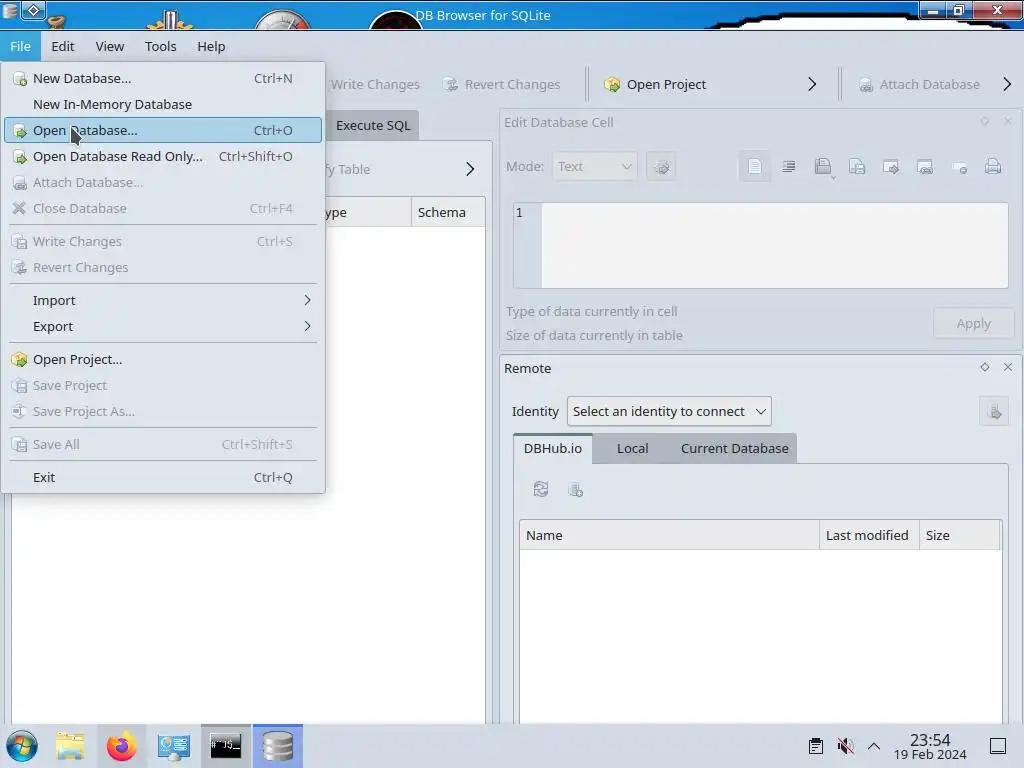Screen dimensions: 1024x768
Task: Click Open Database menu item
Action: pos(163,131)
